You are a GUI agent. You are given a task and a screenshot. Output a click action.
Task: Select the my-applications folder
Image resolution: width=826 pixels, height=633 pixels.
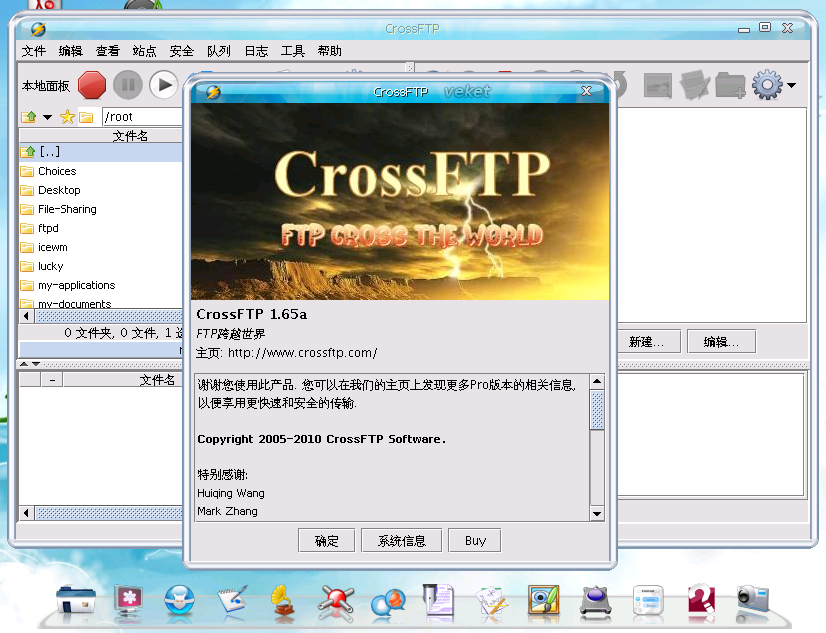(101, 285)
